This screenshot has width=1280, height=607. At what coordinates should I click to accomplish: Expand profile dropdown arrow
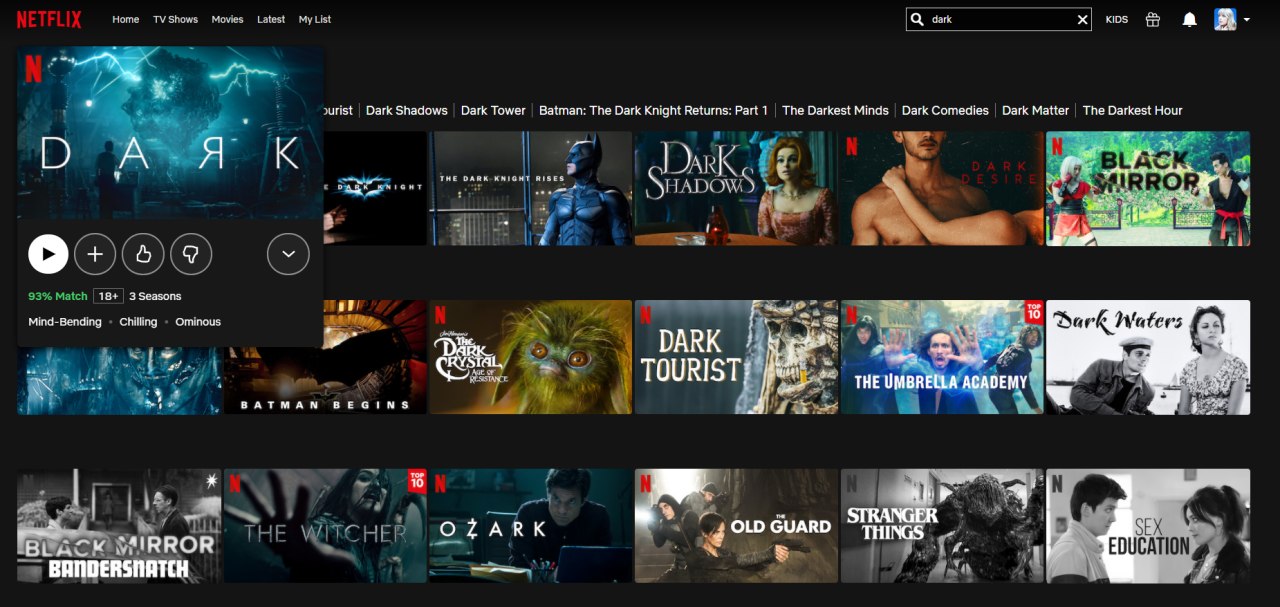1246,20
